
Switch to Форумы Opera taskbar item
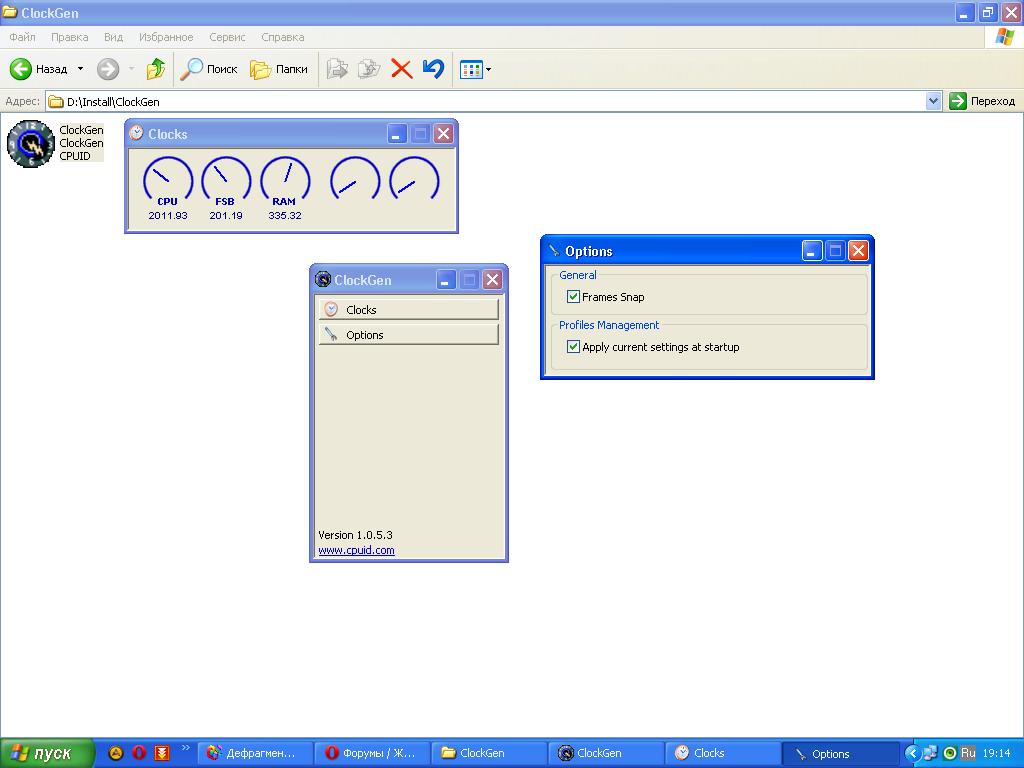[372, 753]
